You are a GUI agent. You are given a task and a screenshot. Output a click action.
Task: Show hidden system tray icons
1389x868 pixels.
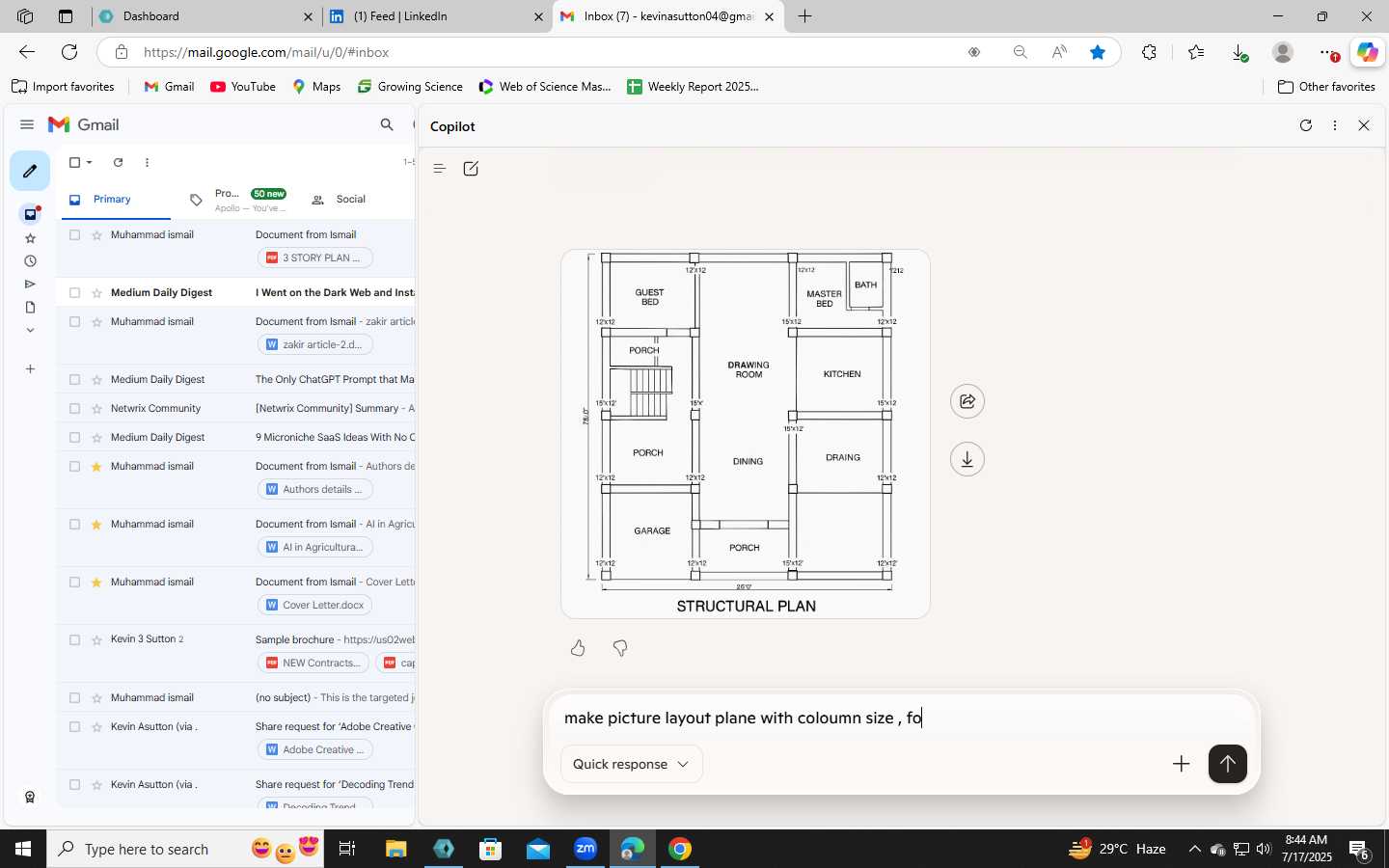(x=1194, y=849)
